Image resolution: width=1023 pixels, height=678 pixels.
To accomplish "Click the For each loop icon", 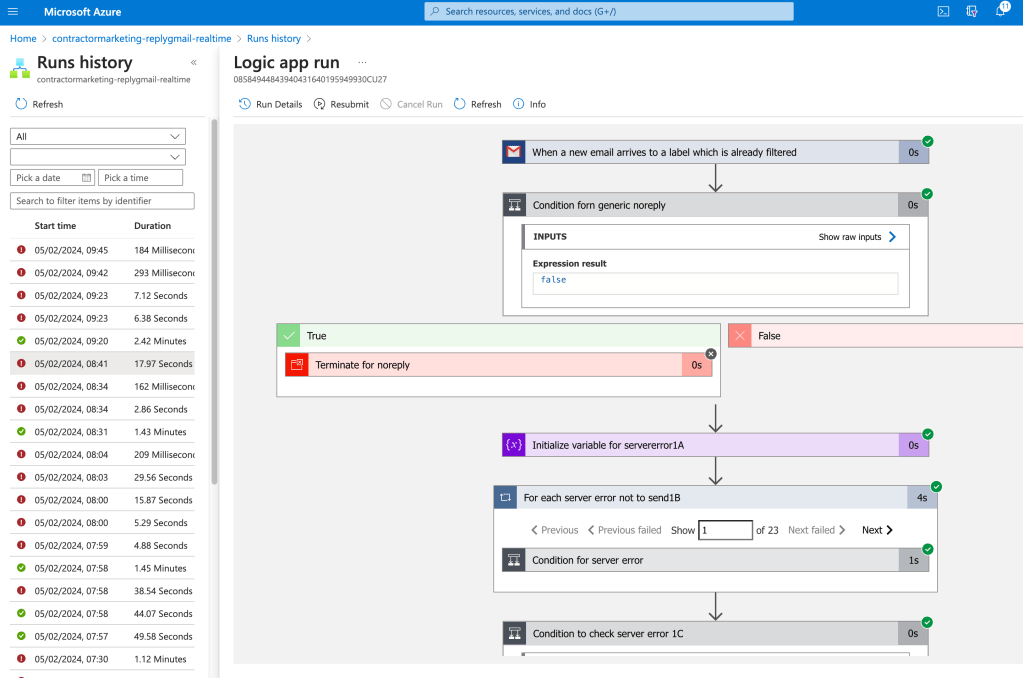I will tap(505, 497).
